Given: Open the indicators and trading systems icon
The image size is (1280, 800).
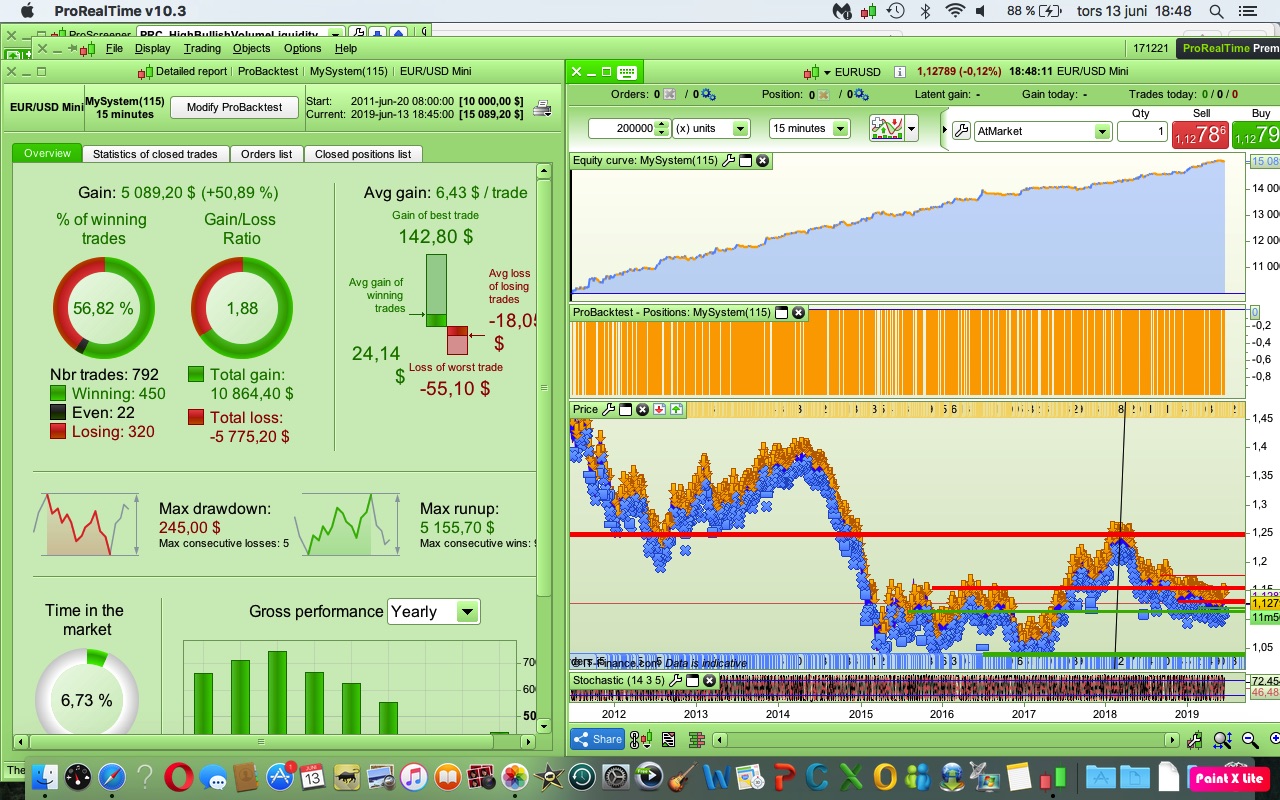Looking at the screenshot, I should pos(886,129).
